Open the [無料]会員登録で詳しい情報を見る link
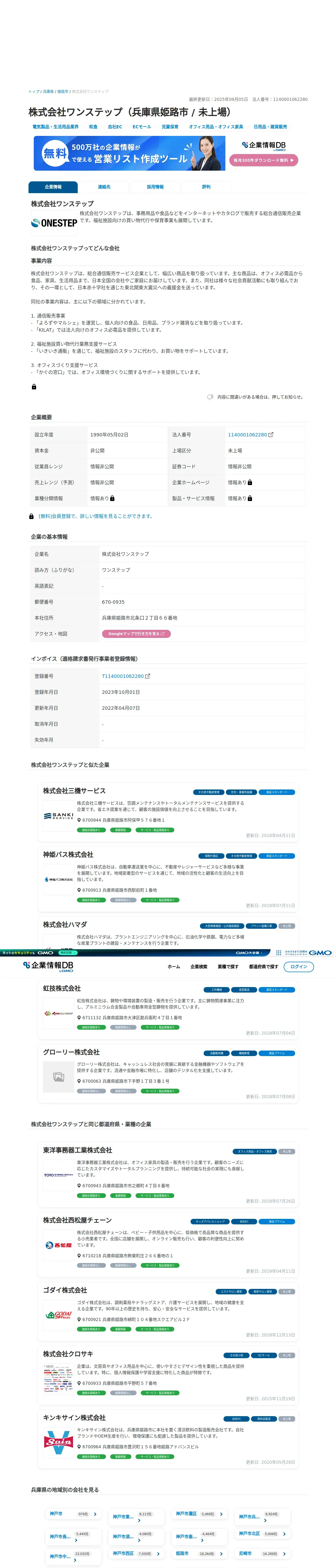Viewport: 336px width, 1568px height. 96,516
